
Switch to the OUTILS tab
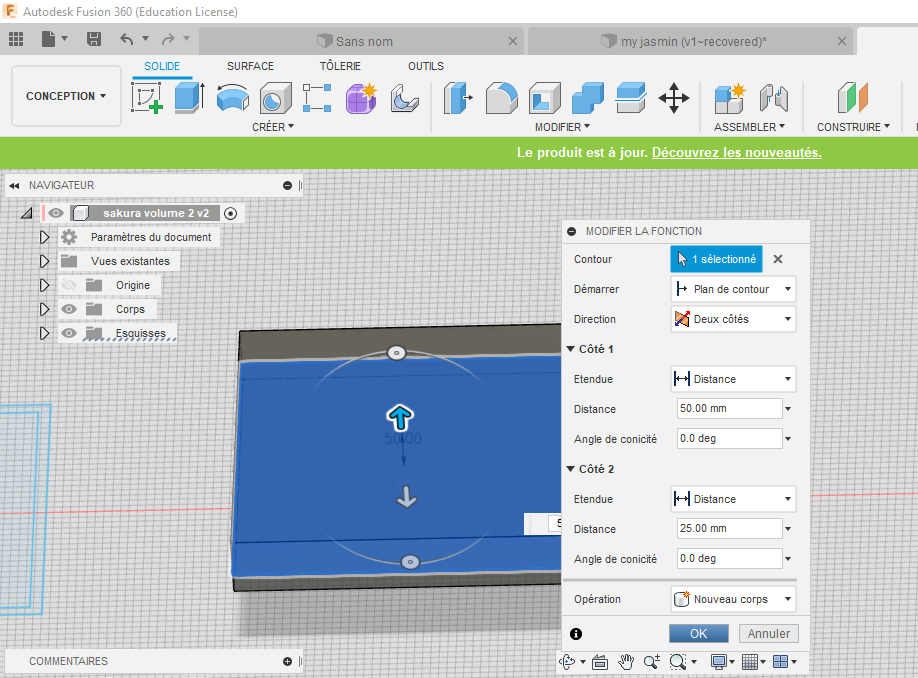pos(426,66)
